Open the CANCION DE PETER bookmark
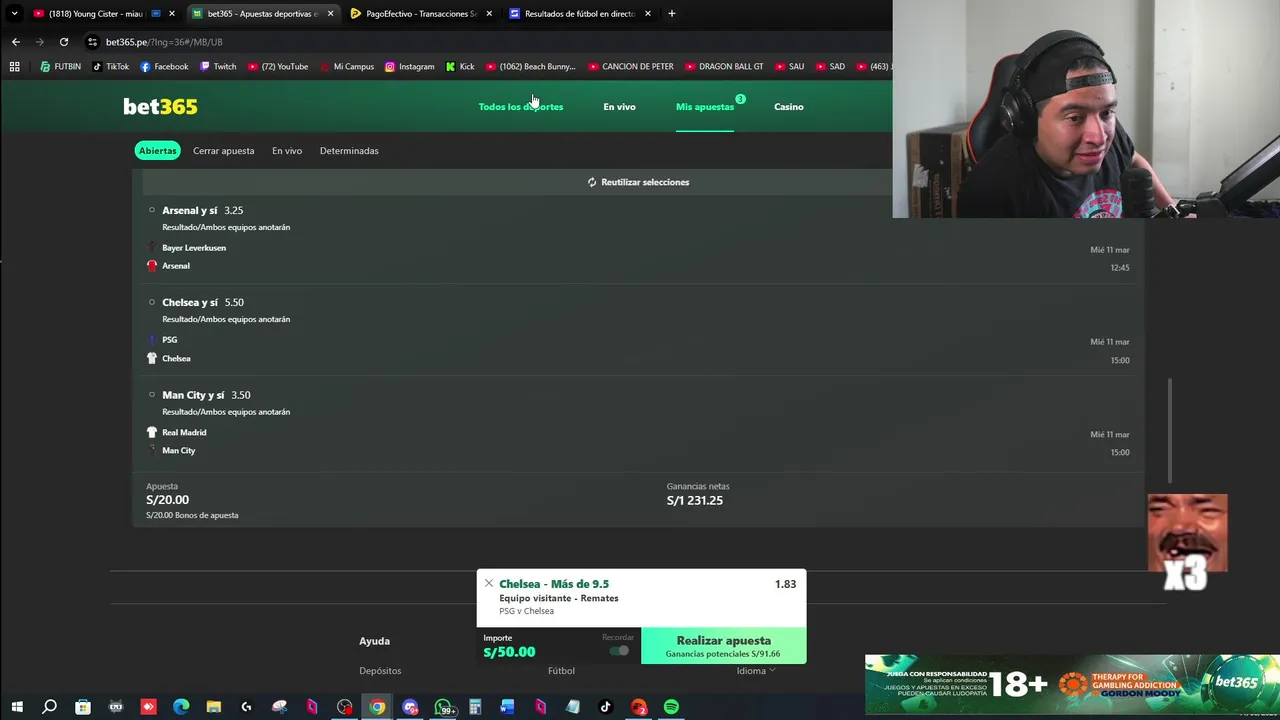The width and height of the screenshot is (1280, 720). (630, 67)
